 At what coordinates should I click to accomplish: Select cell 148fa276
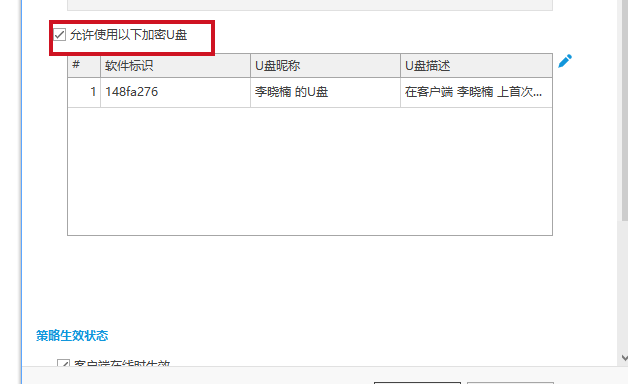[x=175, y=92]
